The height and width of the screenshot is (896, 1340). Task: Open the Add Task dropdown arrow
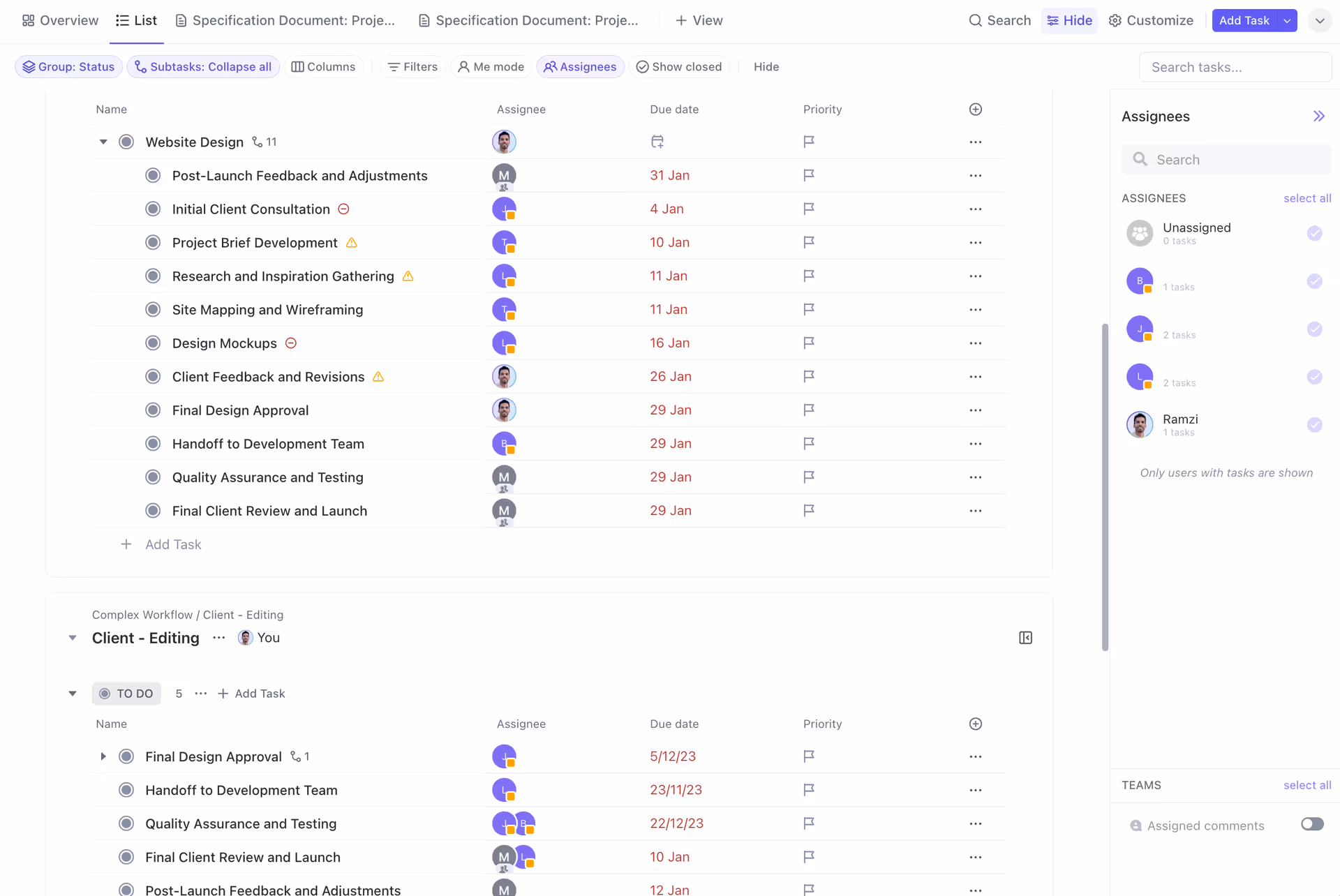tap(1288, 20)
